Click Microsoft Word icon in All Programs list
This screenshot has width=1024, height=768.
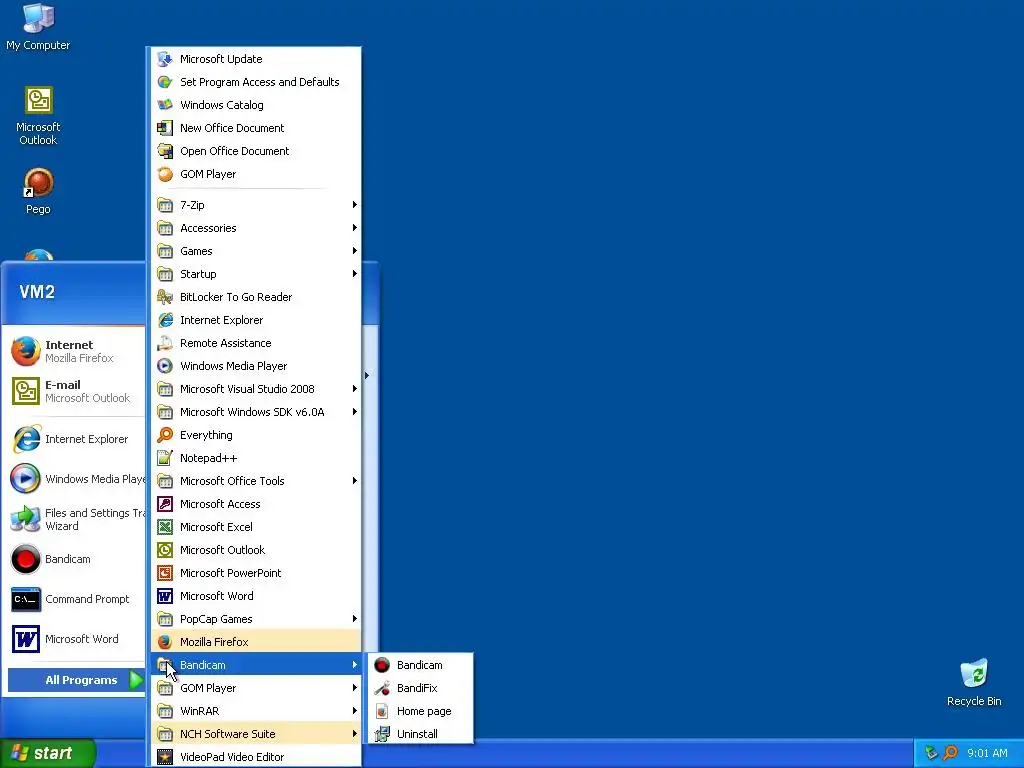point(165,596)
